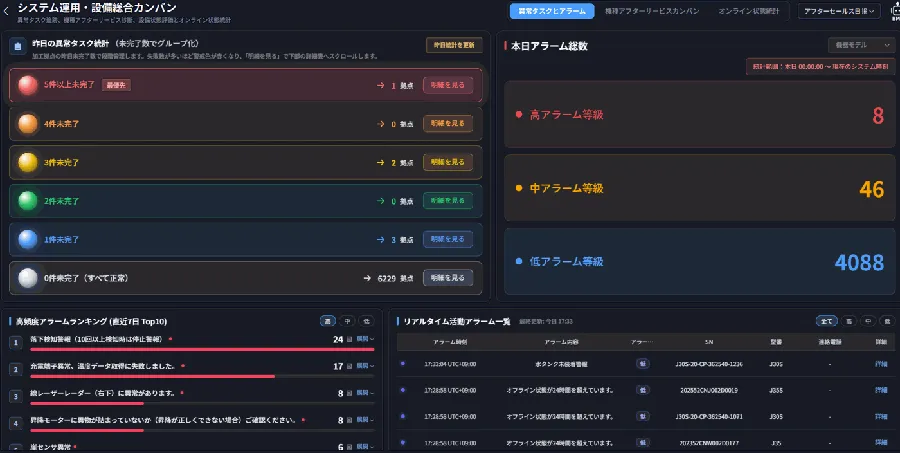Select the 高 filter in the alarm ranking panel
Image resolution: width=900 pixels, height=453 pixels.
pos(328,322)
